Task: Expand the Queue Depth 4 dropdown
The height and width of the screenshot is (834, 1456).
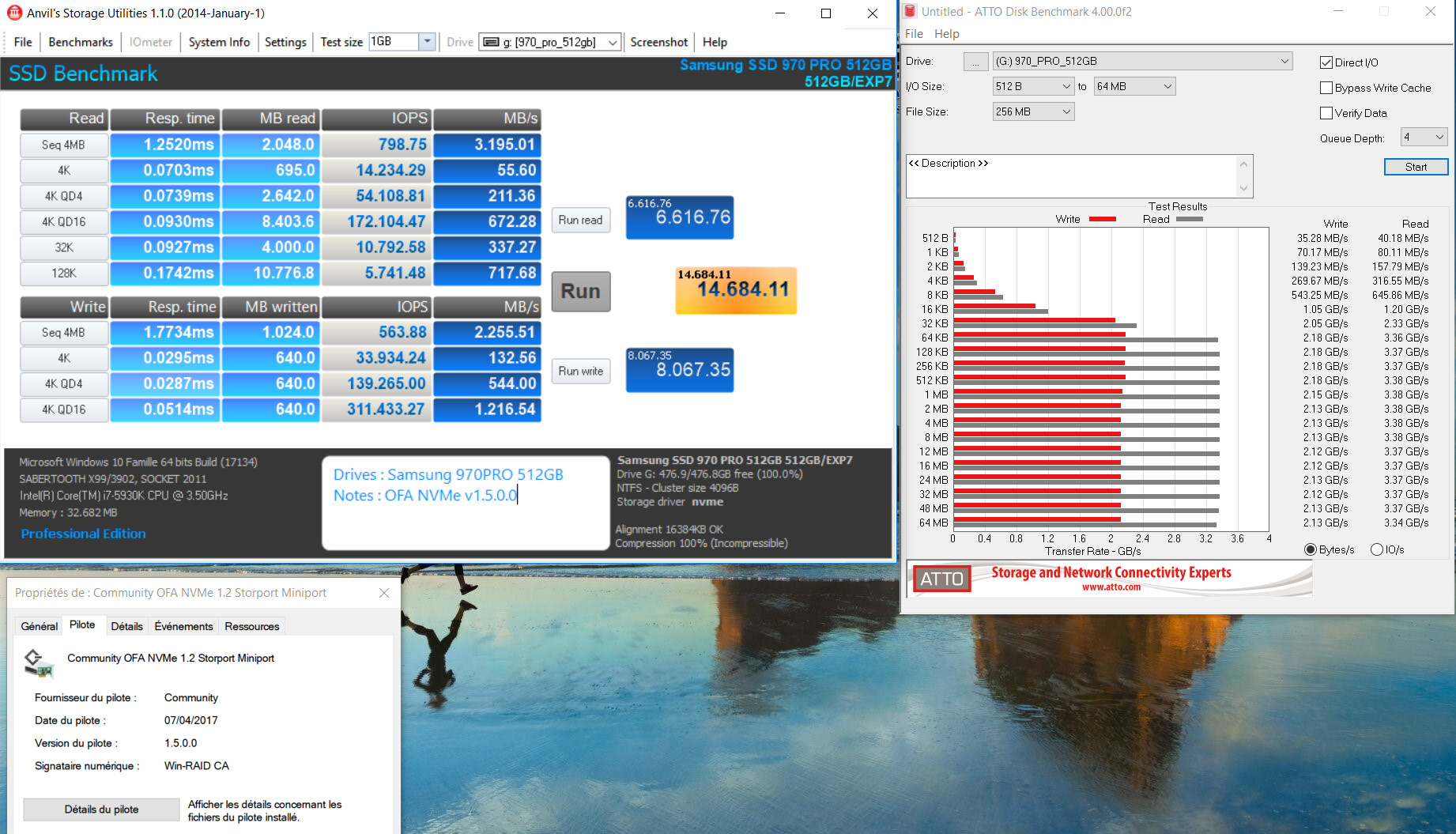Action: (1439, 137)
